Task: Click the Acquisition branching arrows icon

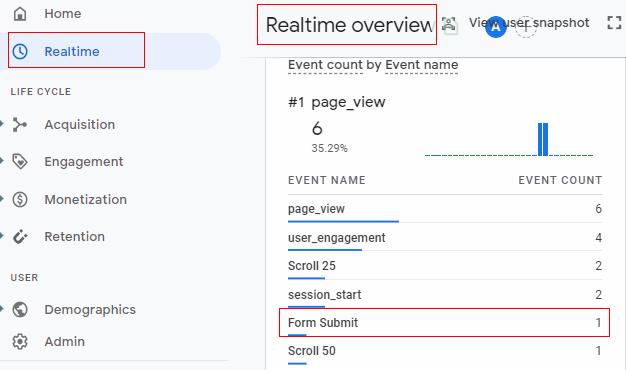Action: (x=20, y=125)
